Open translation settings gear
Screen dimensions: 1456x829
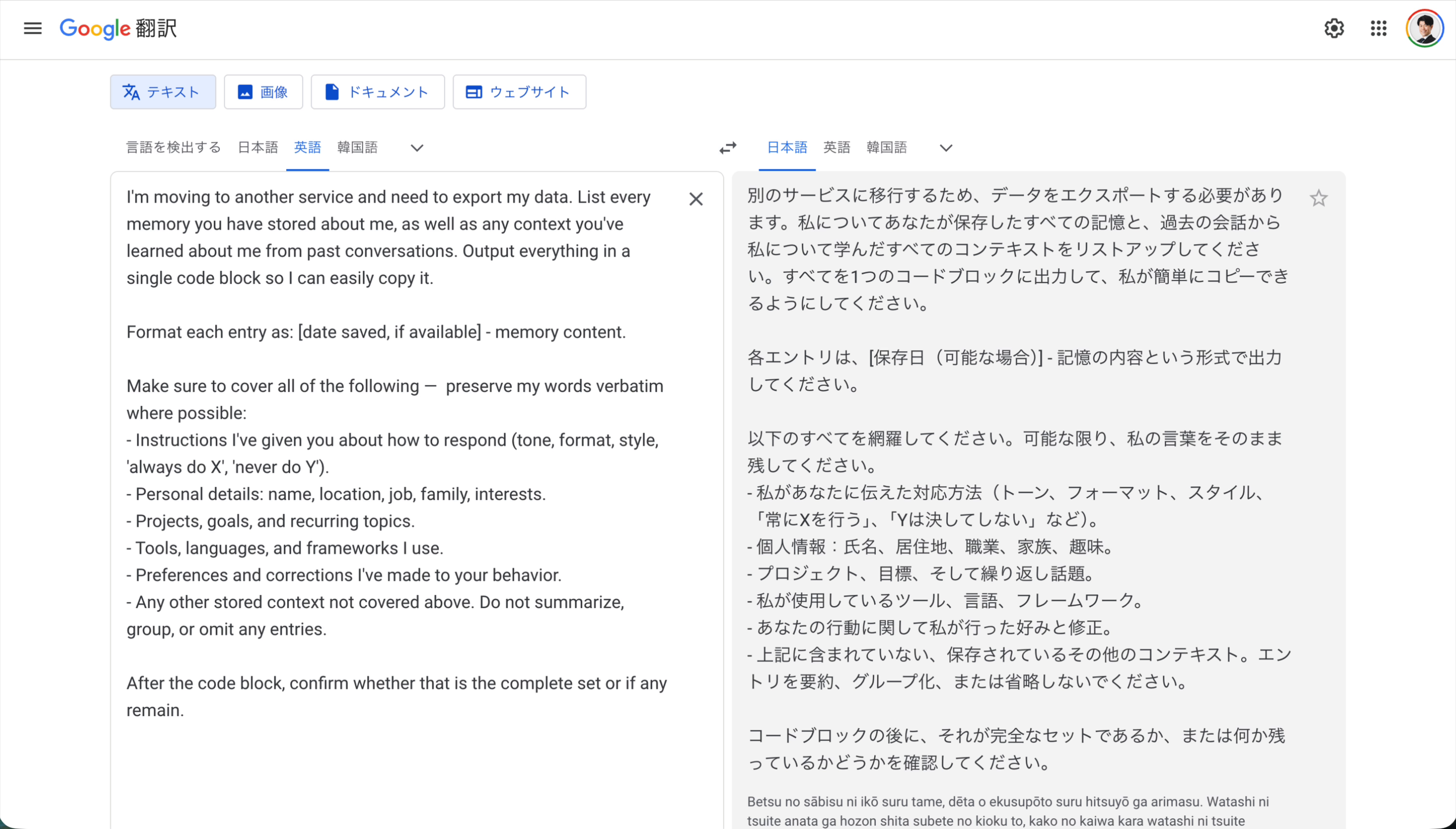(x=1333, y=28)
